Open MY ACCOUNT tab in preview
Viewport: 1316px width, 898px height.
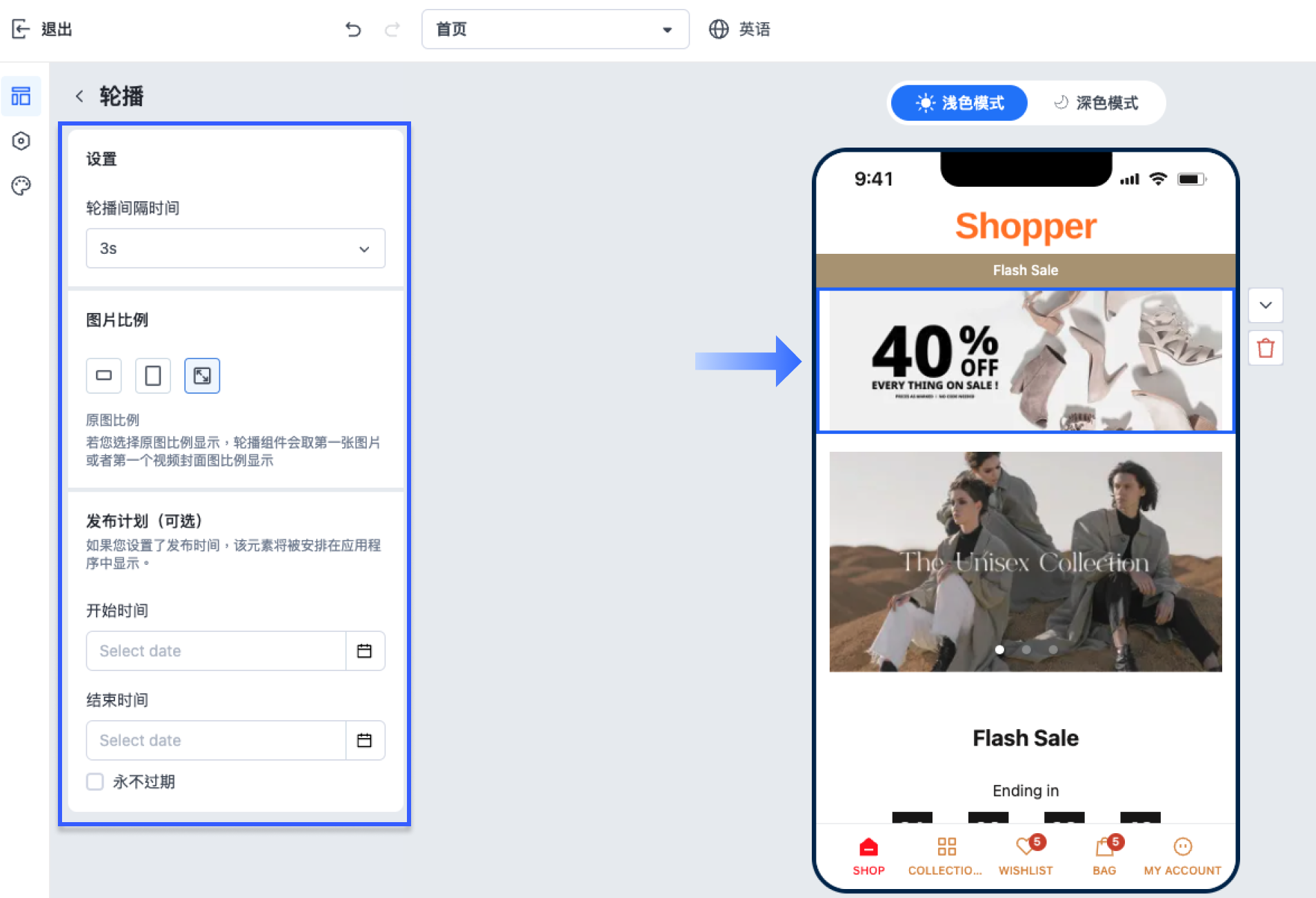point(1182,856)
